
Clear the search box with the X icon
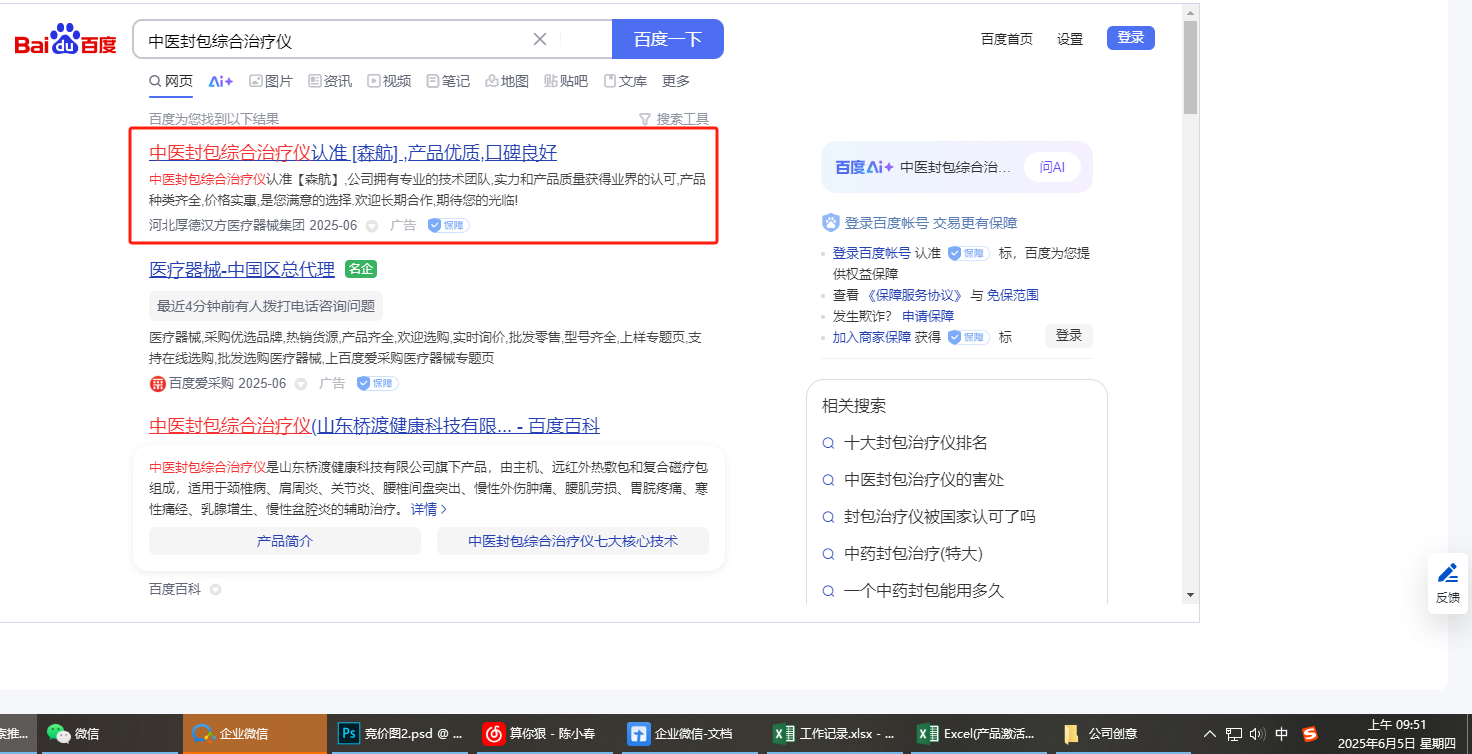[x=540, y=39]
